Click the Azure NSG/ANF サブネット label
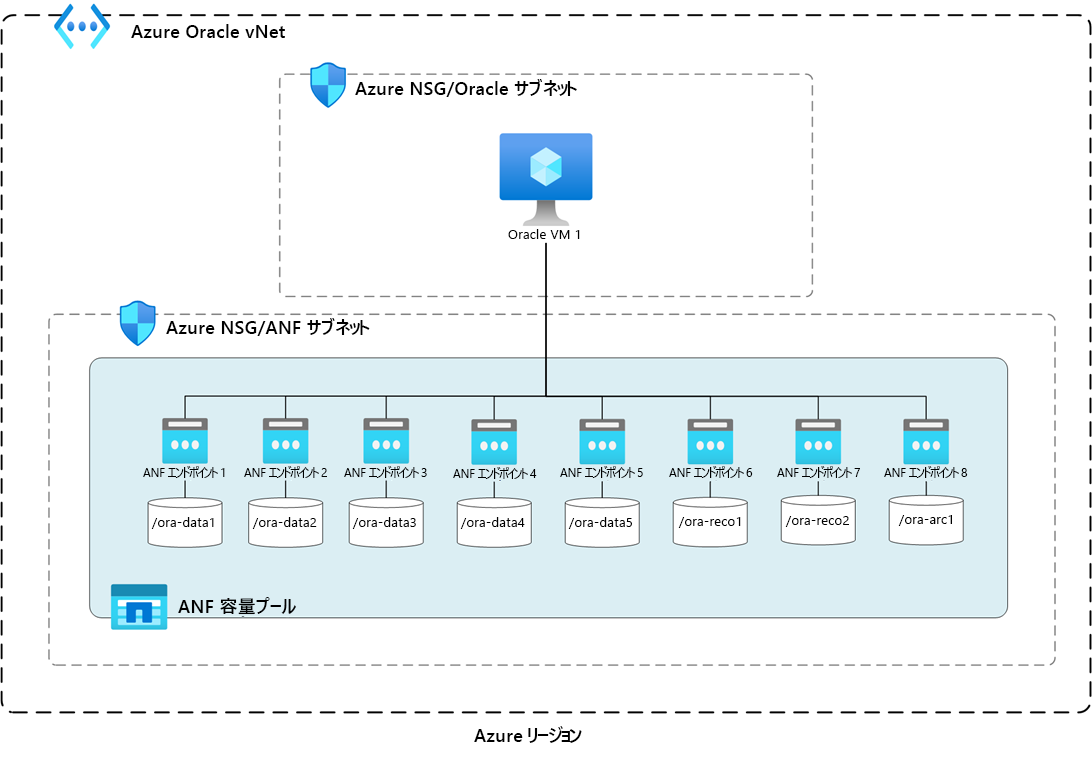Viewport: 1092px width, 759px height. [x=267, y=327]
